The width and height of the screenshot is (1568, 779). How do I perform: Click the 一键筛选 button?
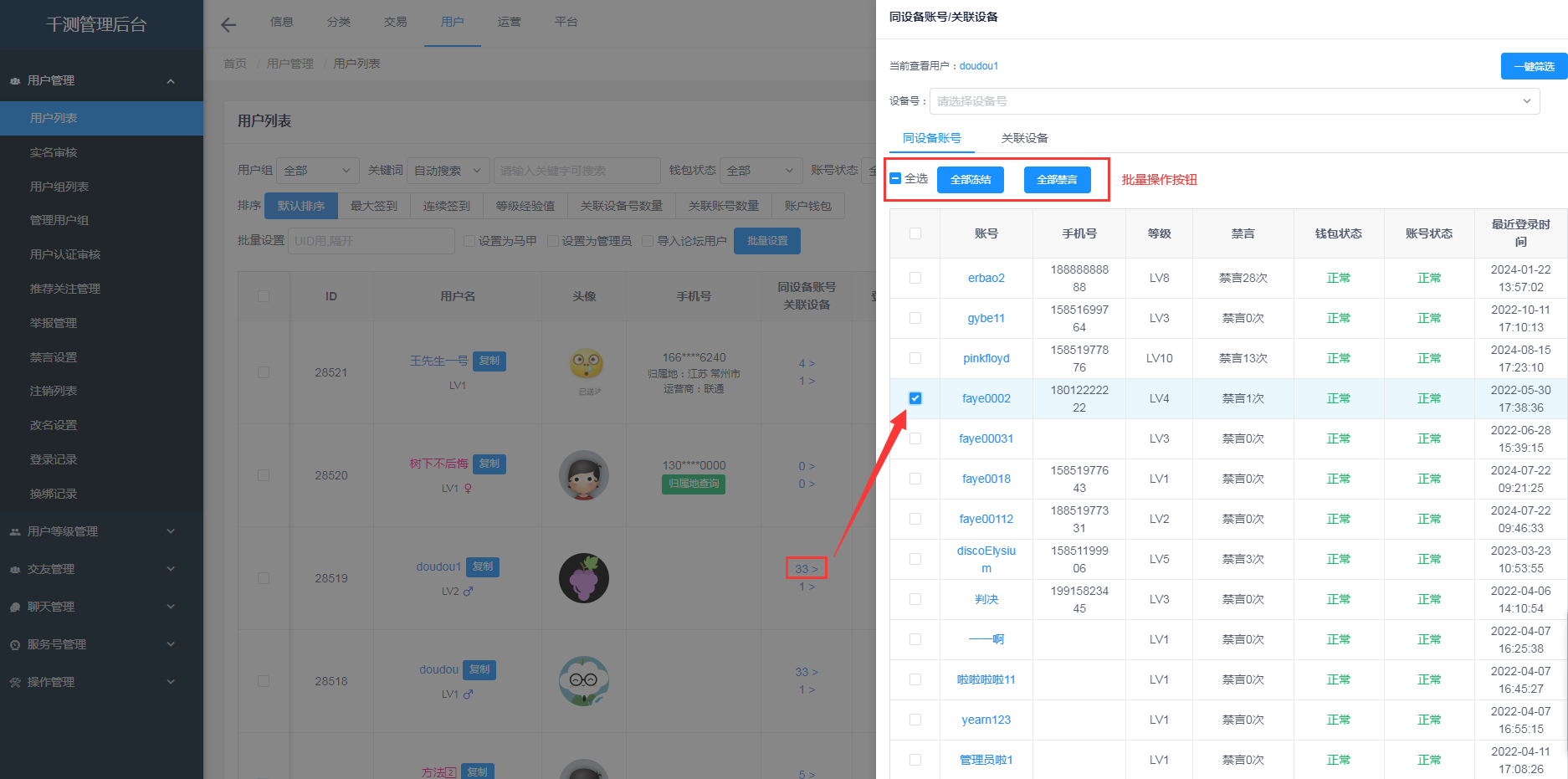click(x=1534, y=66)
